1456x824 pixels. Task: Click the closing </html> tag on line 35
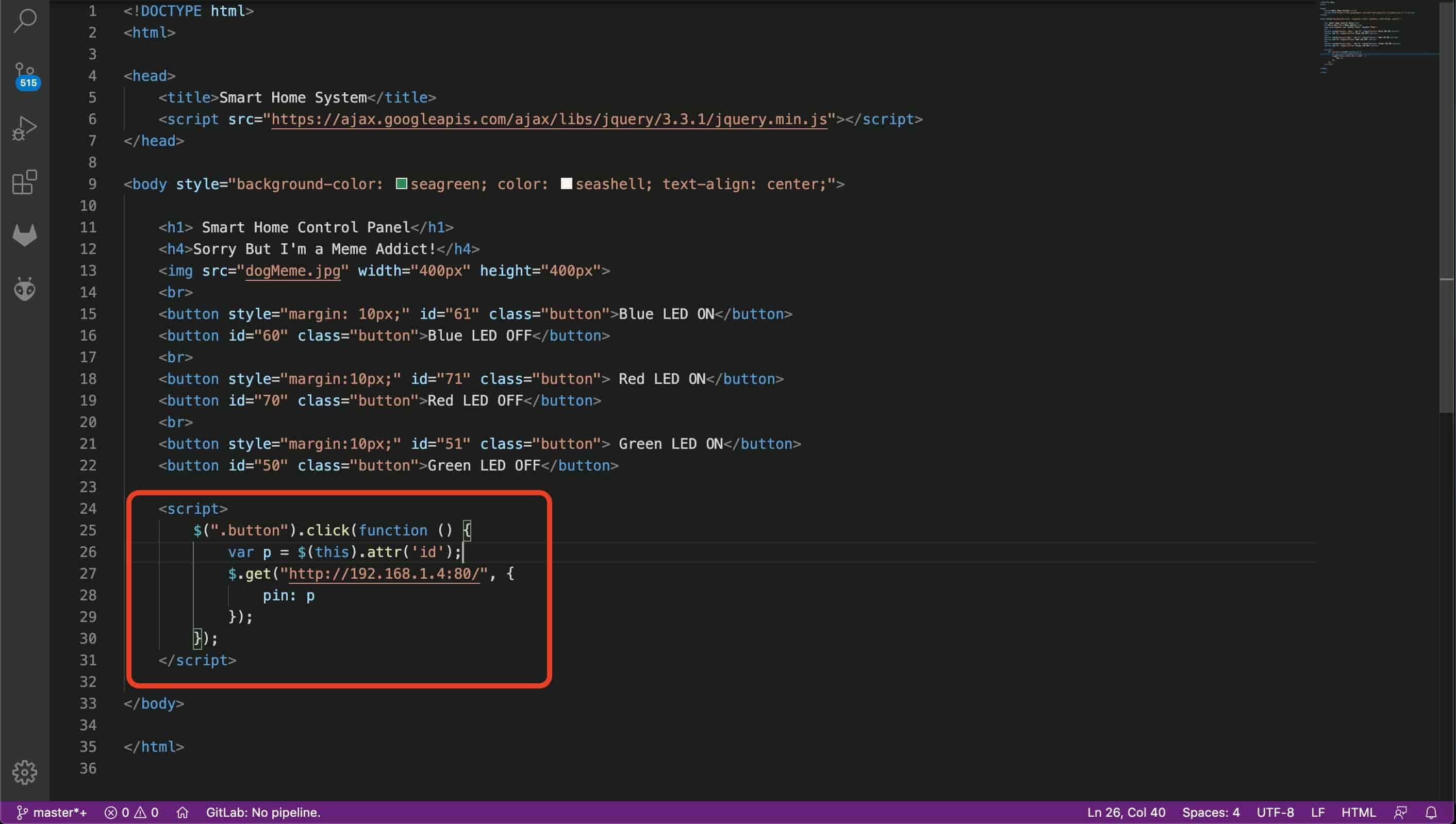pyautogui.click(x=154, y=747)
